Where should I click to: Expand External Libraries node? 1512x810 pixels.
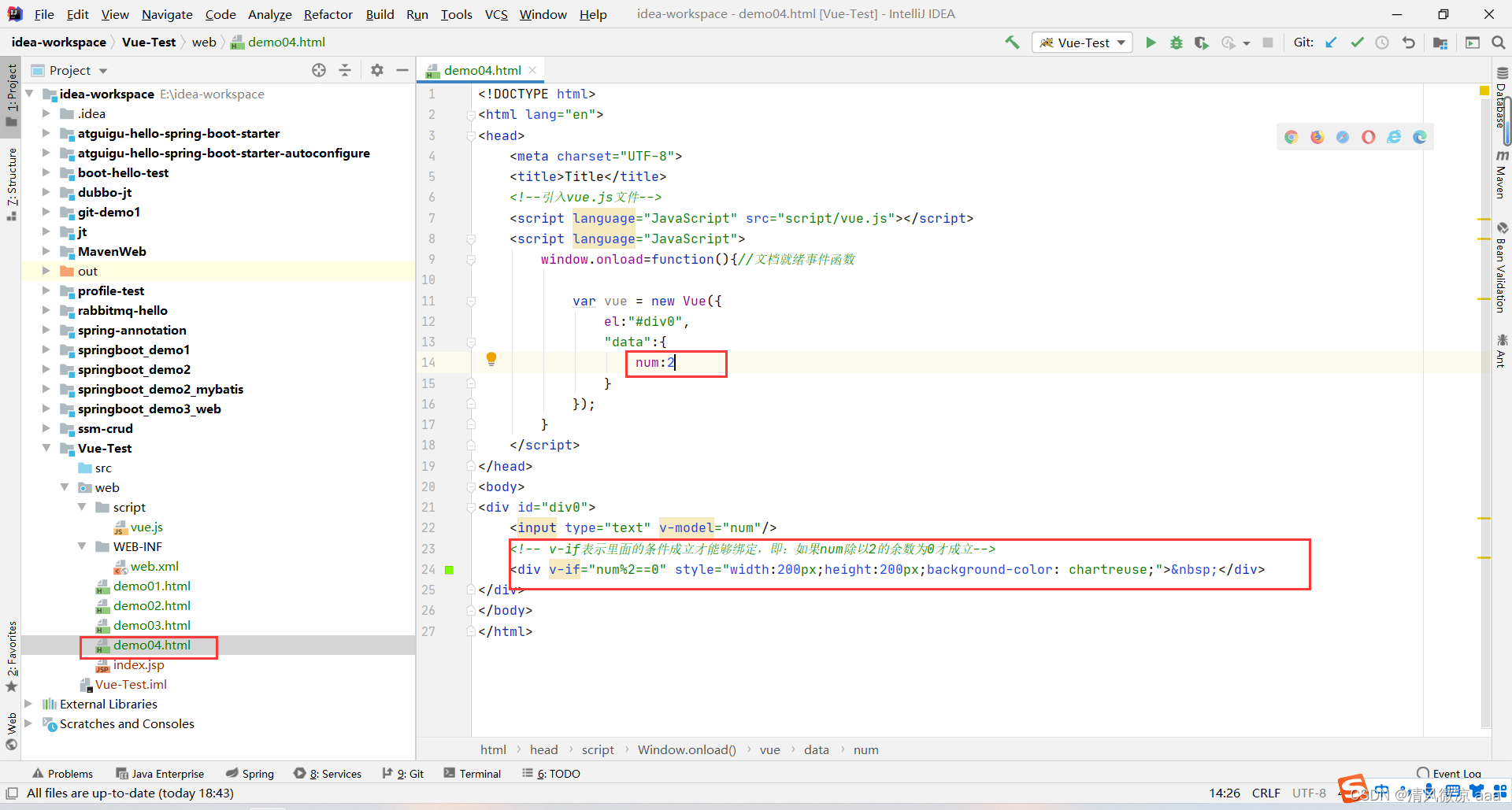pos(28,704)
